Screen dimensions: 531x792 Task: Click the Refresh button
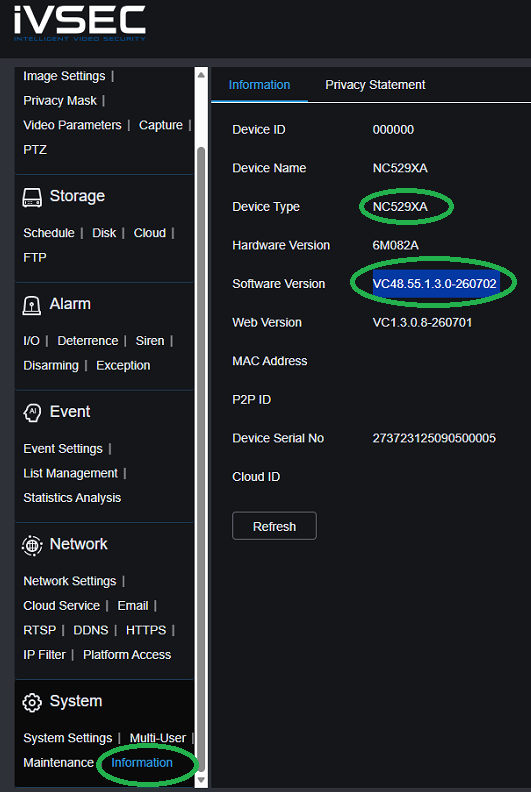[274, 526]
